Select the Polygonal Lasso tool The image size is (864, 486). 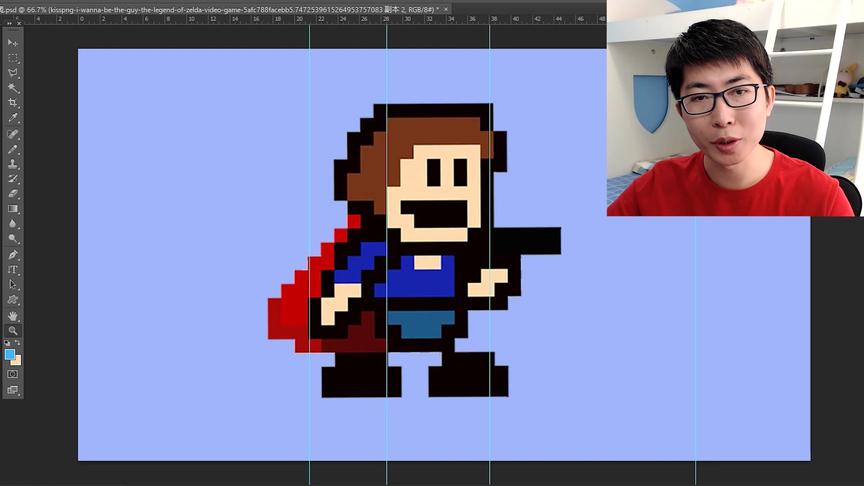[x=13, y=73]
